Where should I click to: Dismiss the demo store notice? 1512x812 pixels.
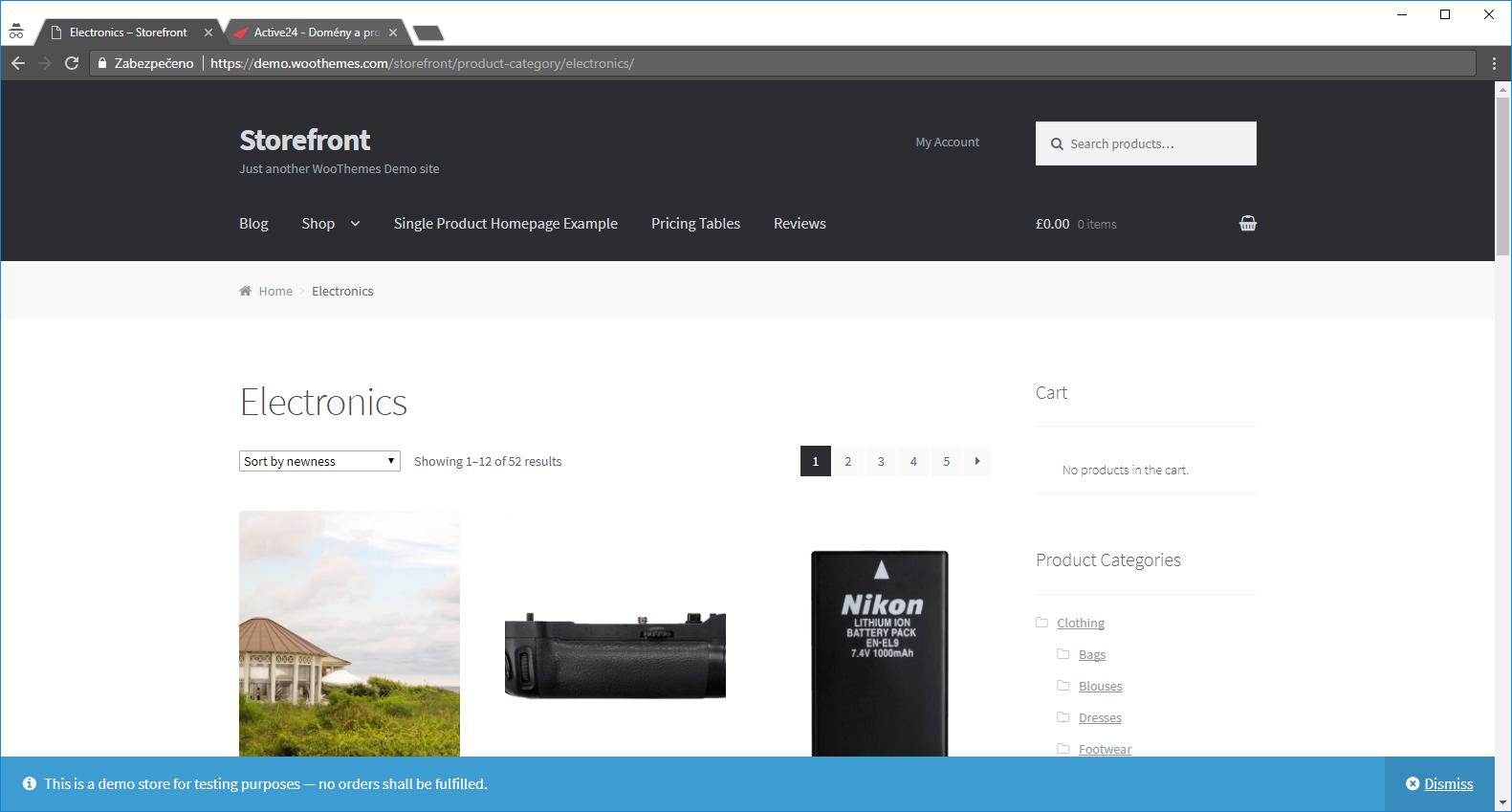pyautogui.click(x=1439, y=784)
